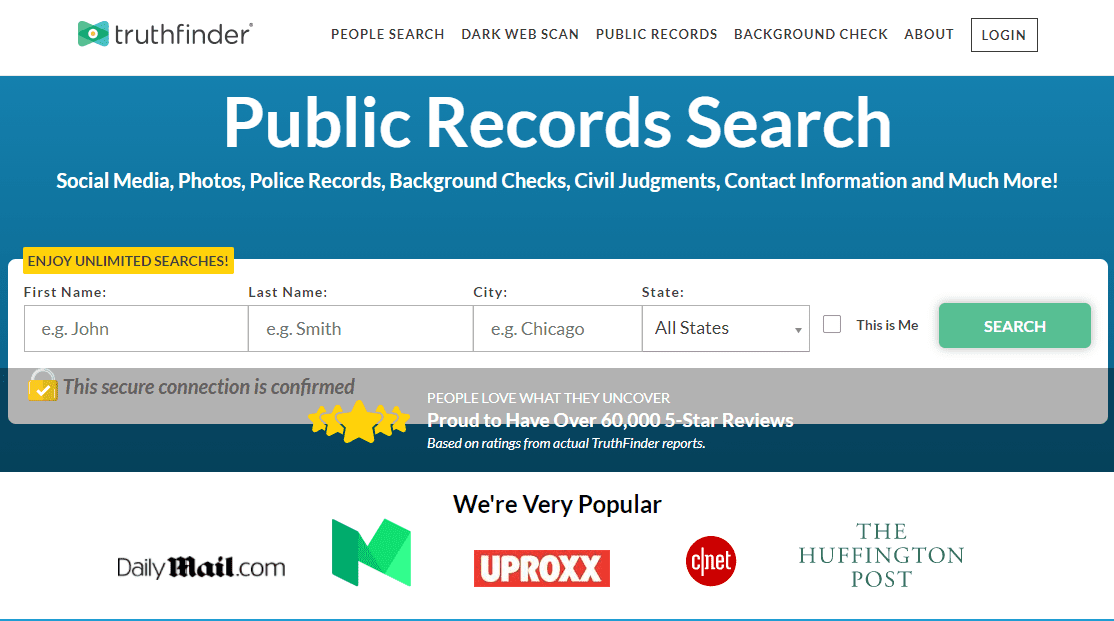Open the Dark Web Scan menu item

coord(520,34)
